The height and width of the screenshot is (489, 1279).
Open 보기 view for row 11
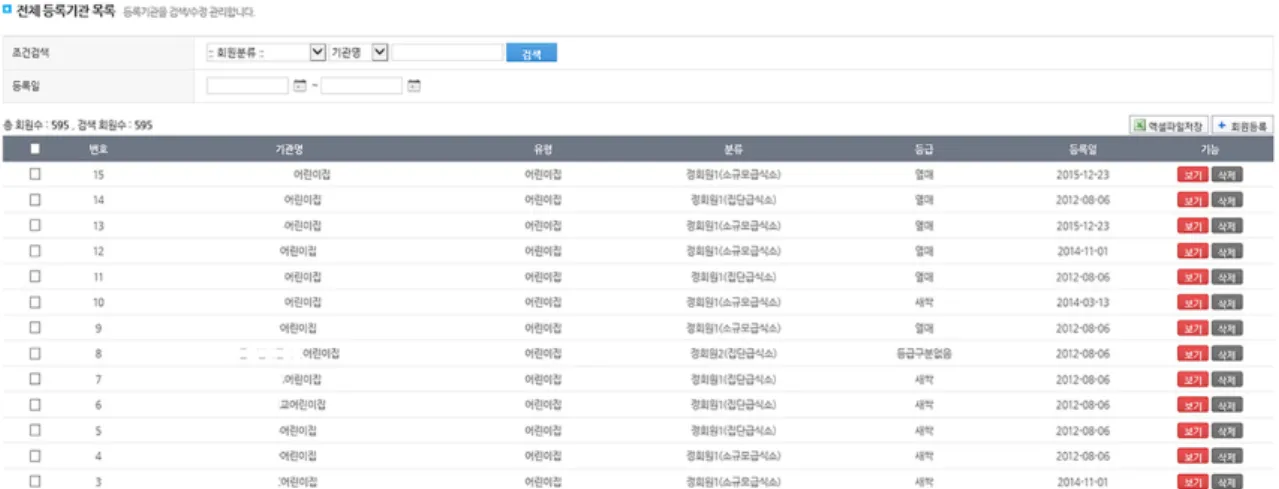click(1192, 277)
